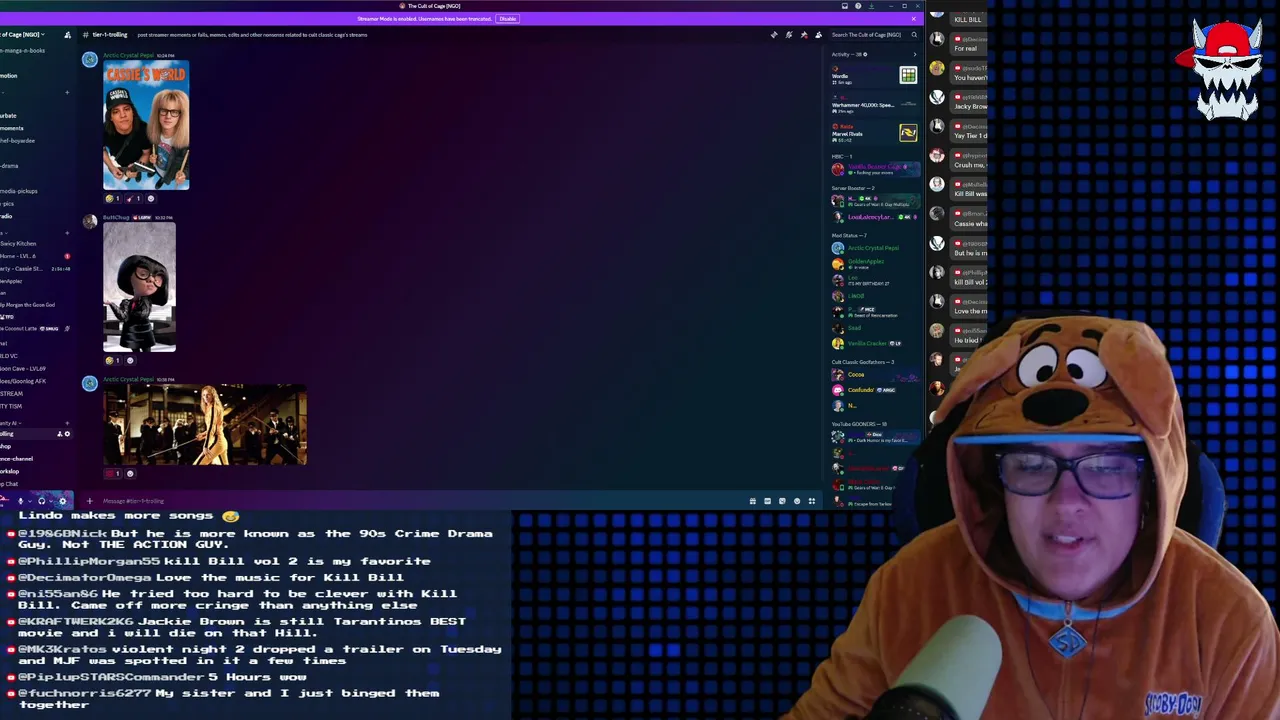Viewport: 1280px width, 720px height.
Task: Open the Help icon in the title bar
Action: [858, 6]
